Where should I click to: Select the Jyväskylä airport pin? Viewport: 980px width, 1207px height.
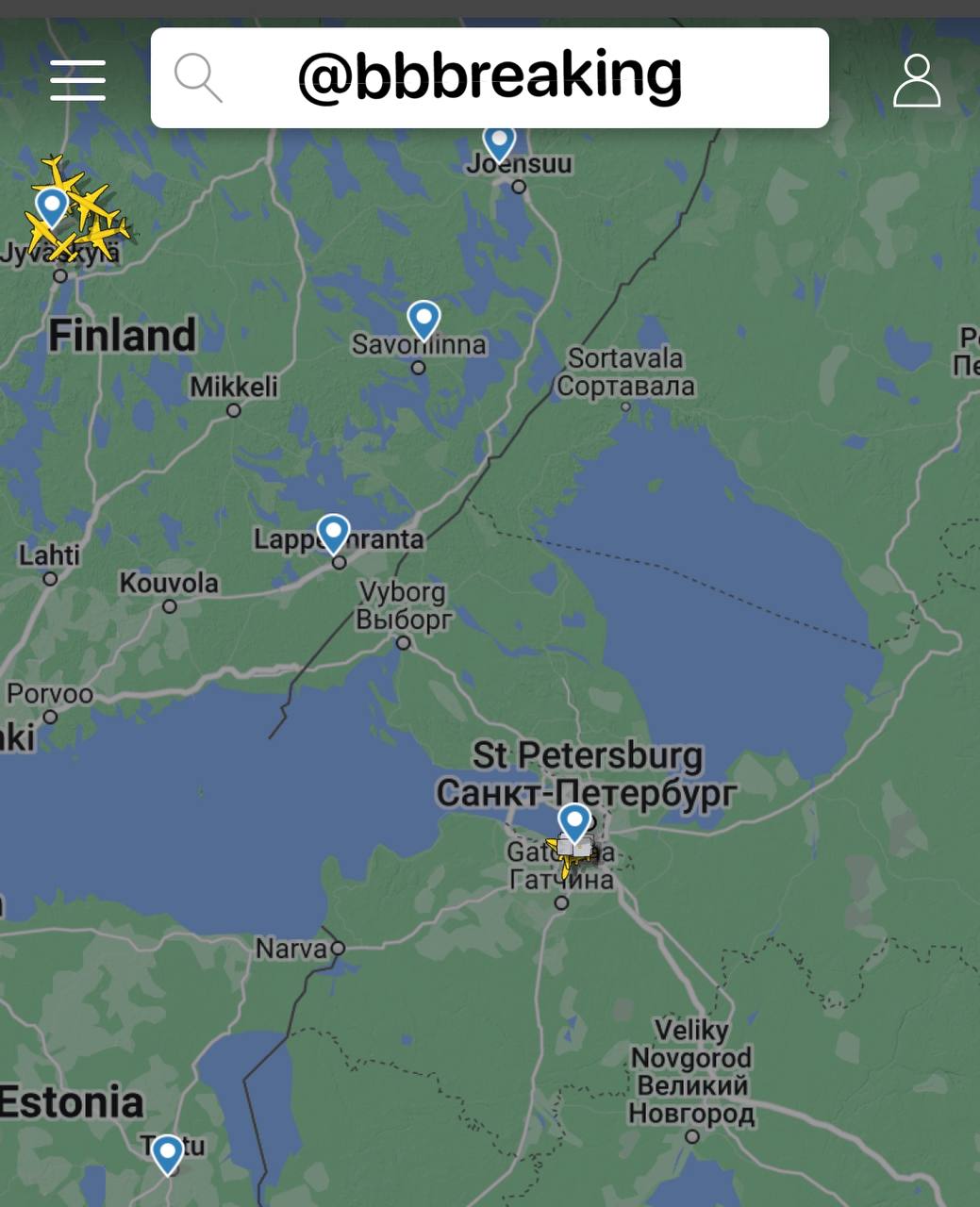51,207
